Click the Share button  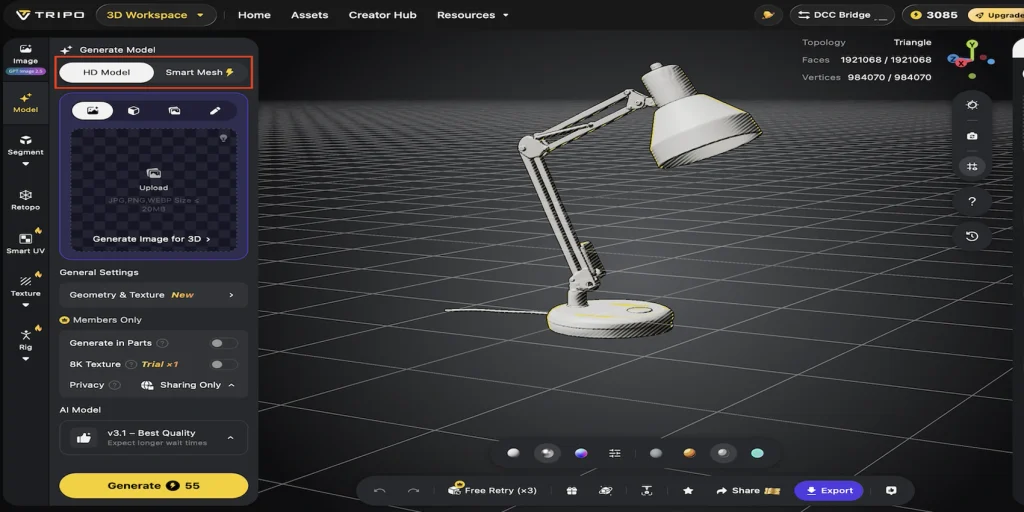point(748,490)
